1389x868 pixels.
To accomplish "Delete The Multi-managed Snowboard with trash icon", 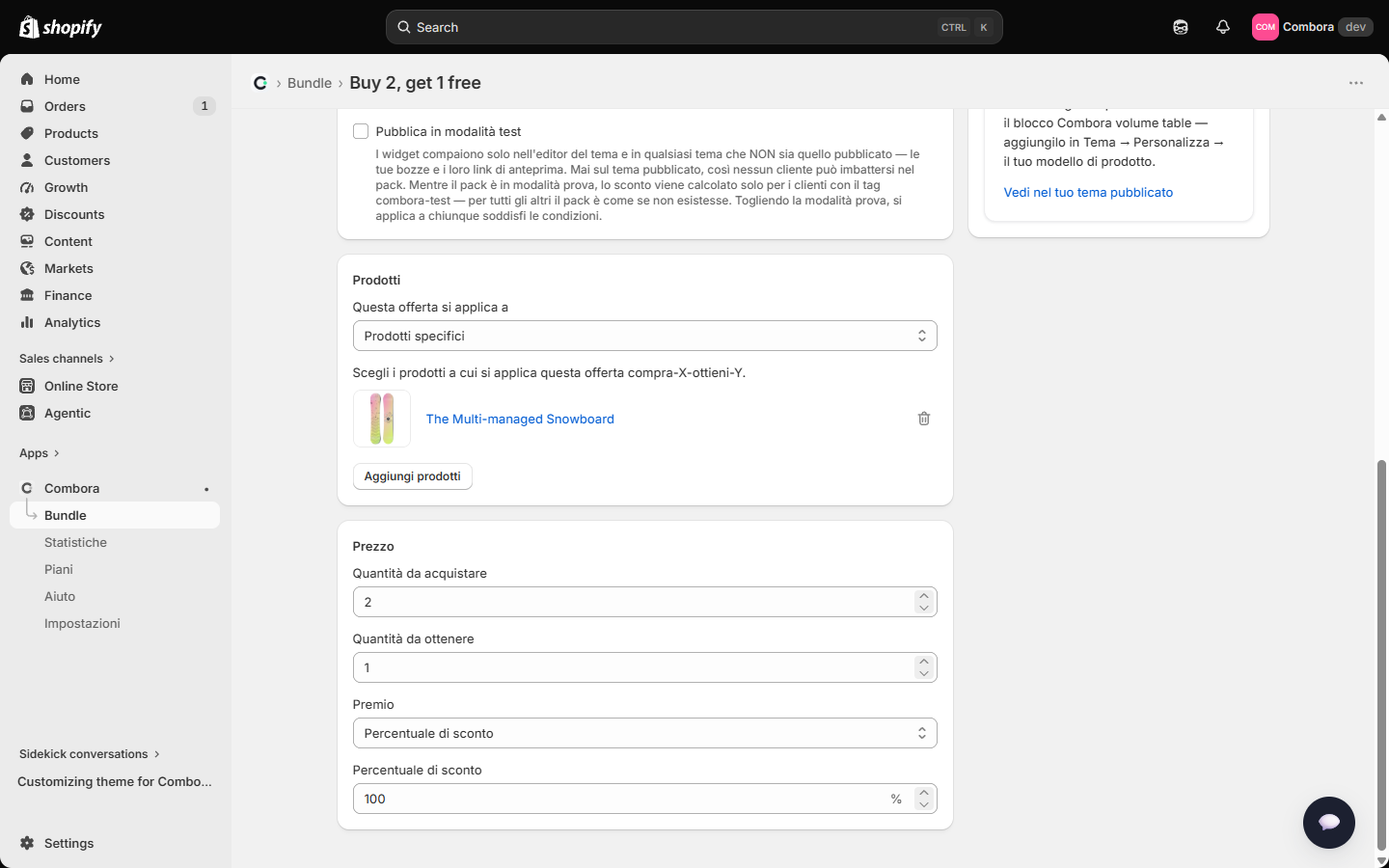I will [924, 419].
